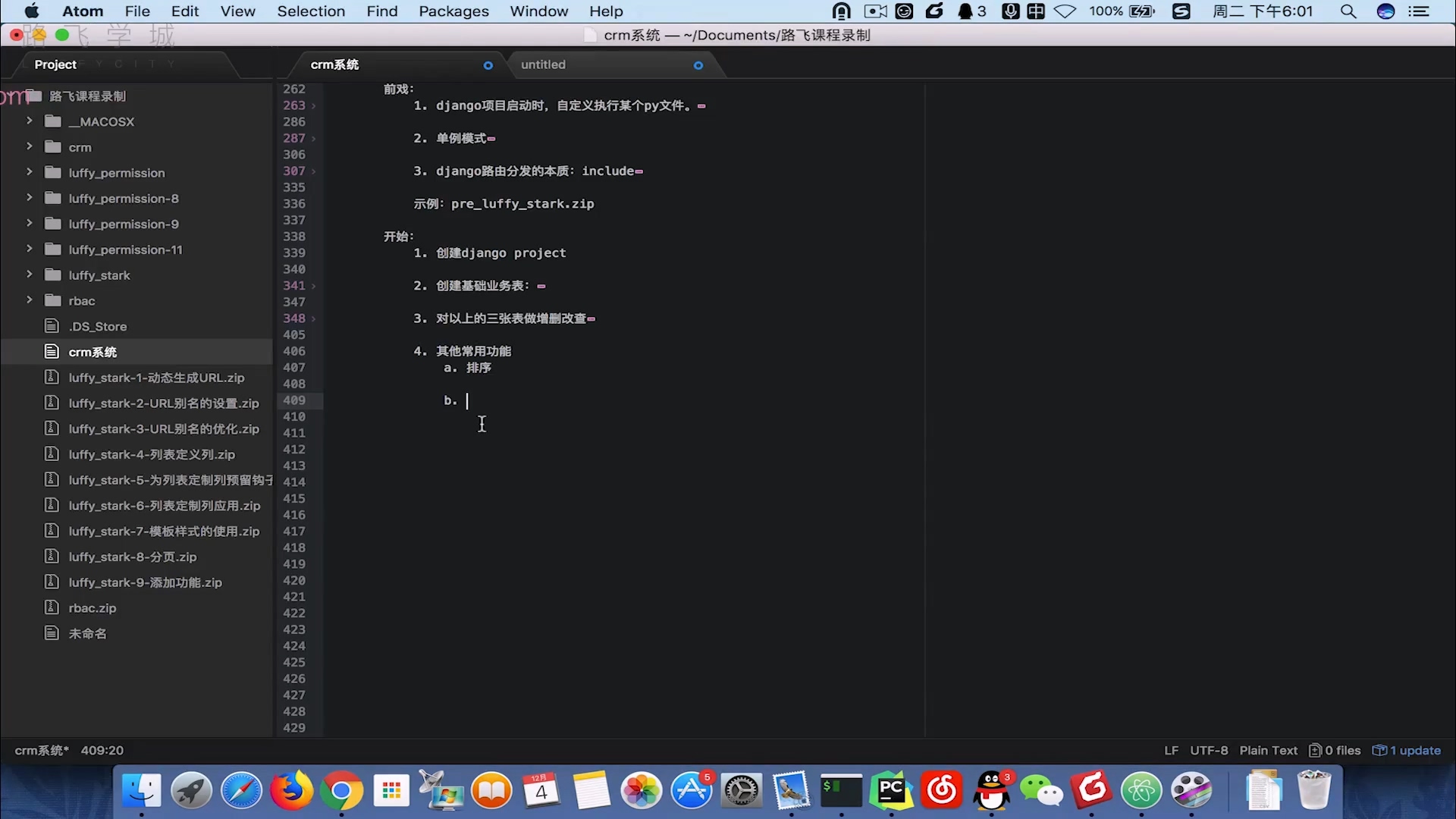The image size is (1456, 819).
Task: Expand the rbac folder
Action: click(x=30, y=301)
